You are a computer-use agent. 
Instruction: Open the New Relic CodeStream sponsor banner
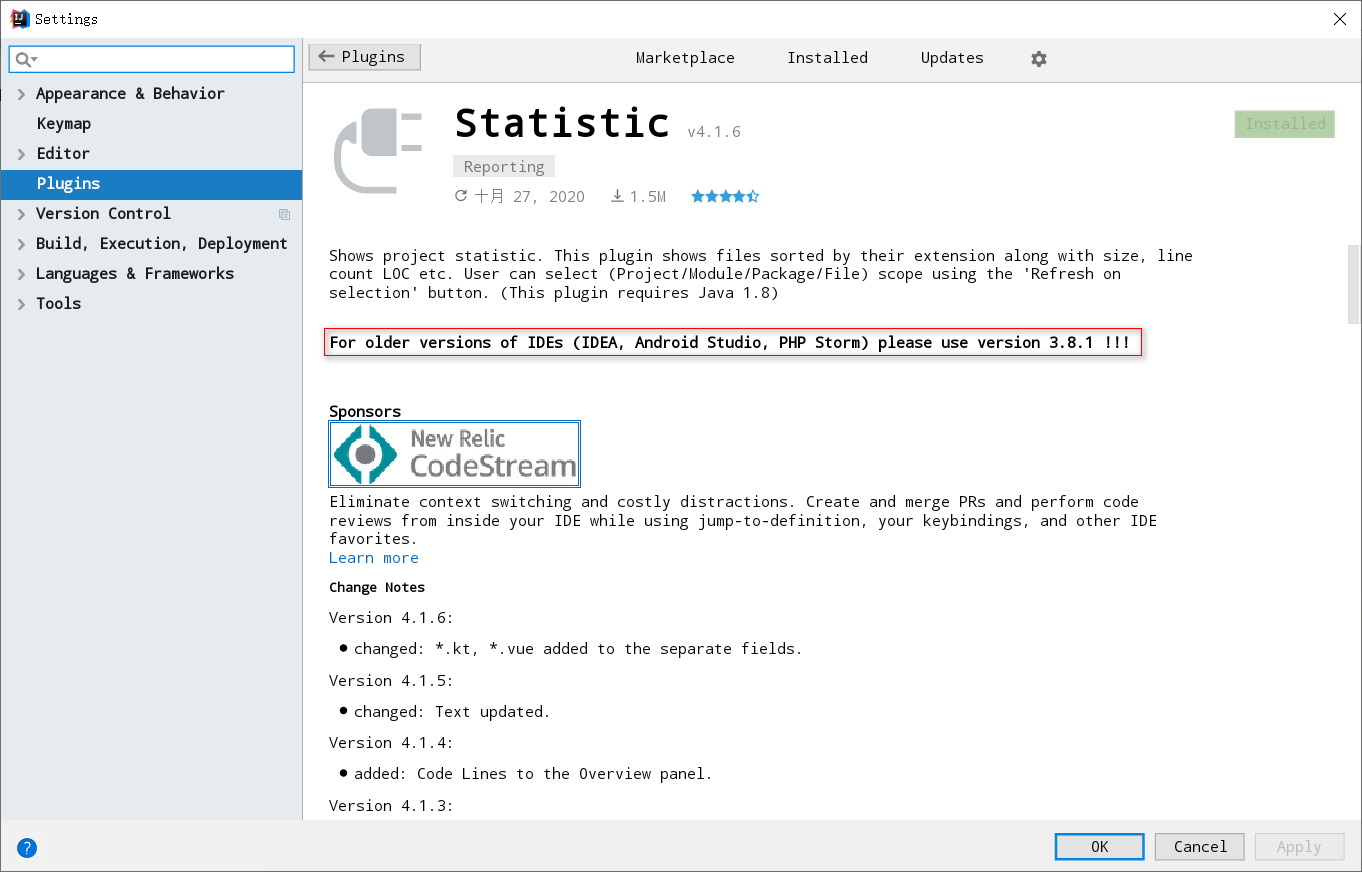pos(455,454)
